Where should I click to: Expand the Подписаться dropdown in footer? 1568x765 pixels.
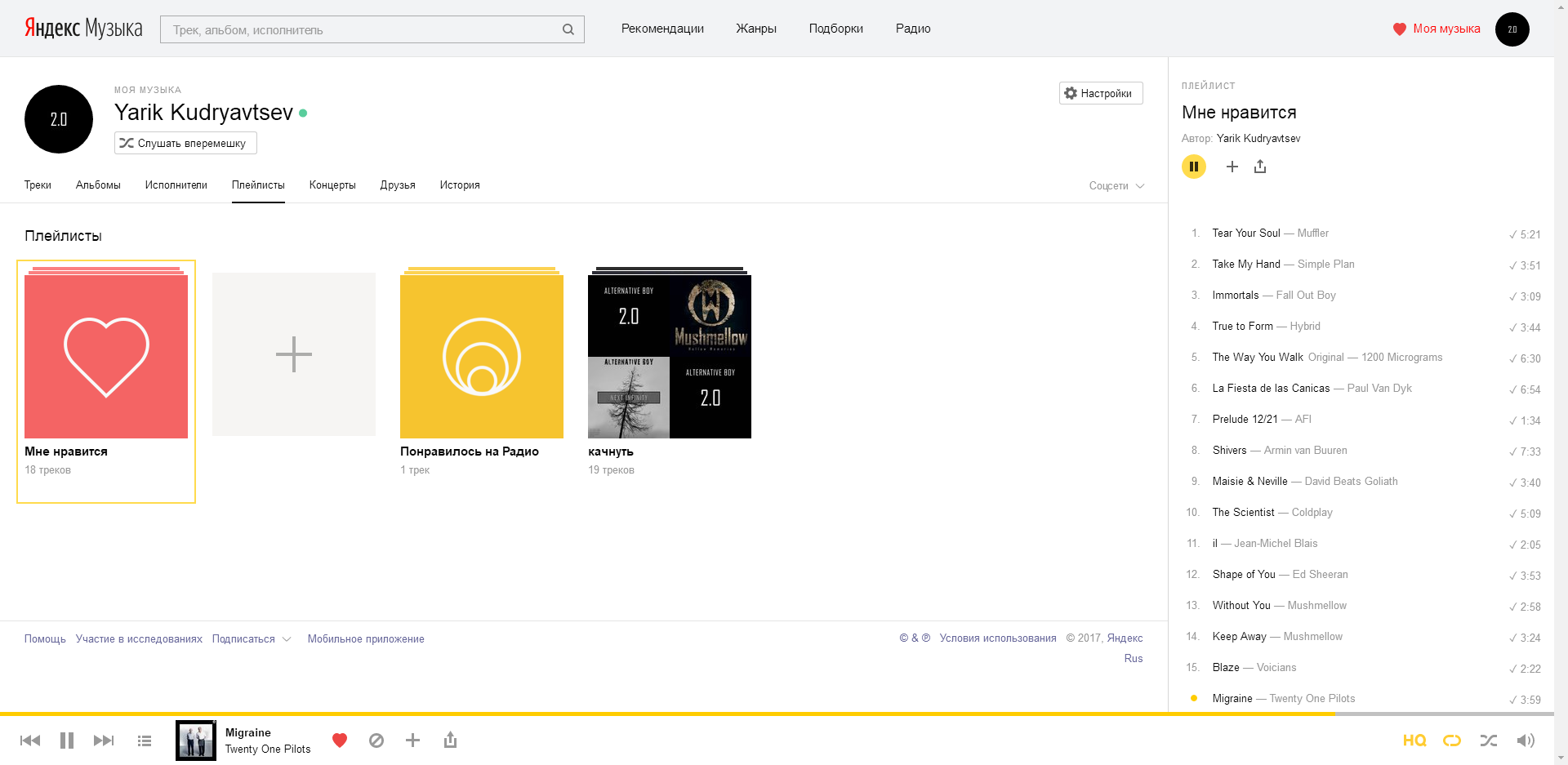click(251, 639)
